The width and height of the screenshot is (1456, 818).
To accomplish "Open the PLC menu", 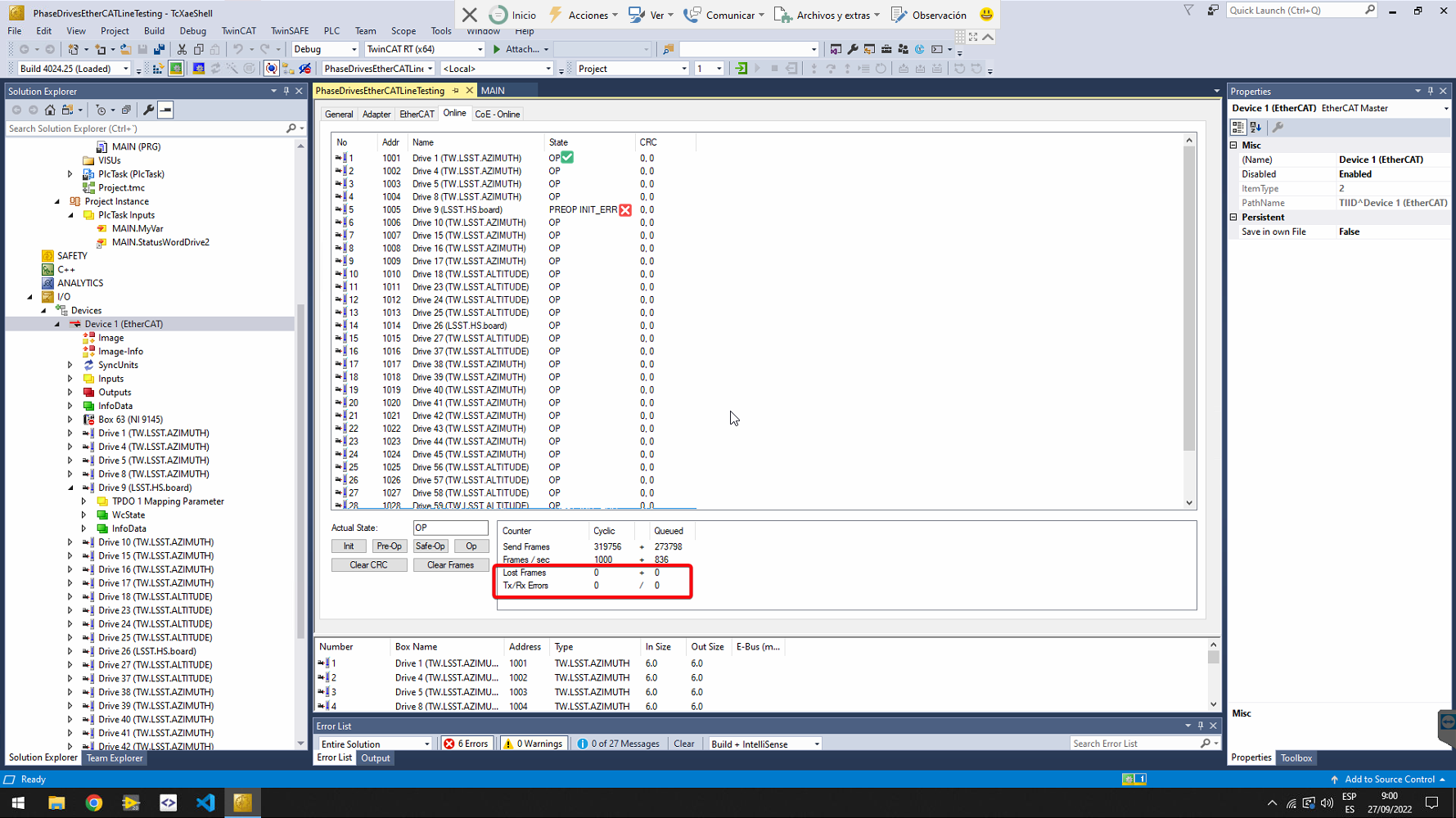I will [331, 31].
